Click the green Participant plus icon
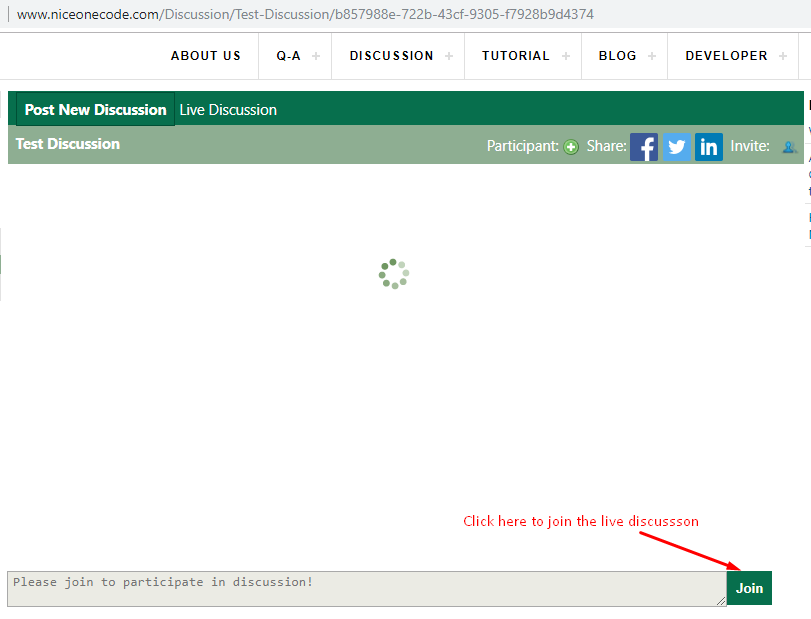This screenshot has width=811, height=619. point(571,147)
